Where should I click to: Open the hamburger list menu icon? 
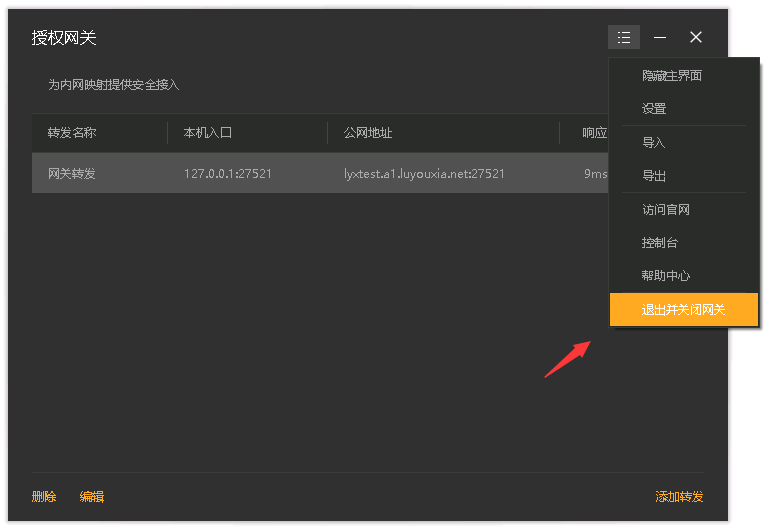pos(624,37)
